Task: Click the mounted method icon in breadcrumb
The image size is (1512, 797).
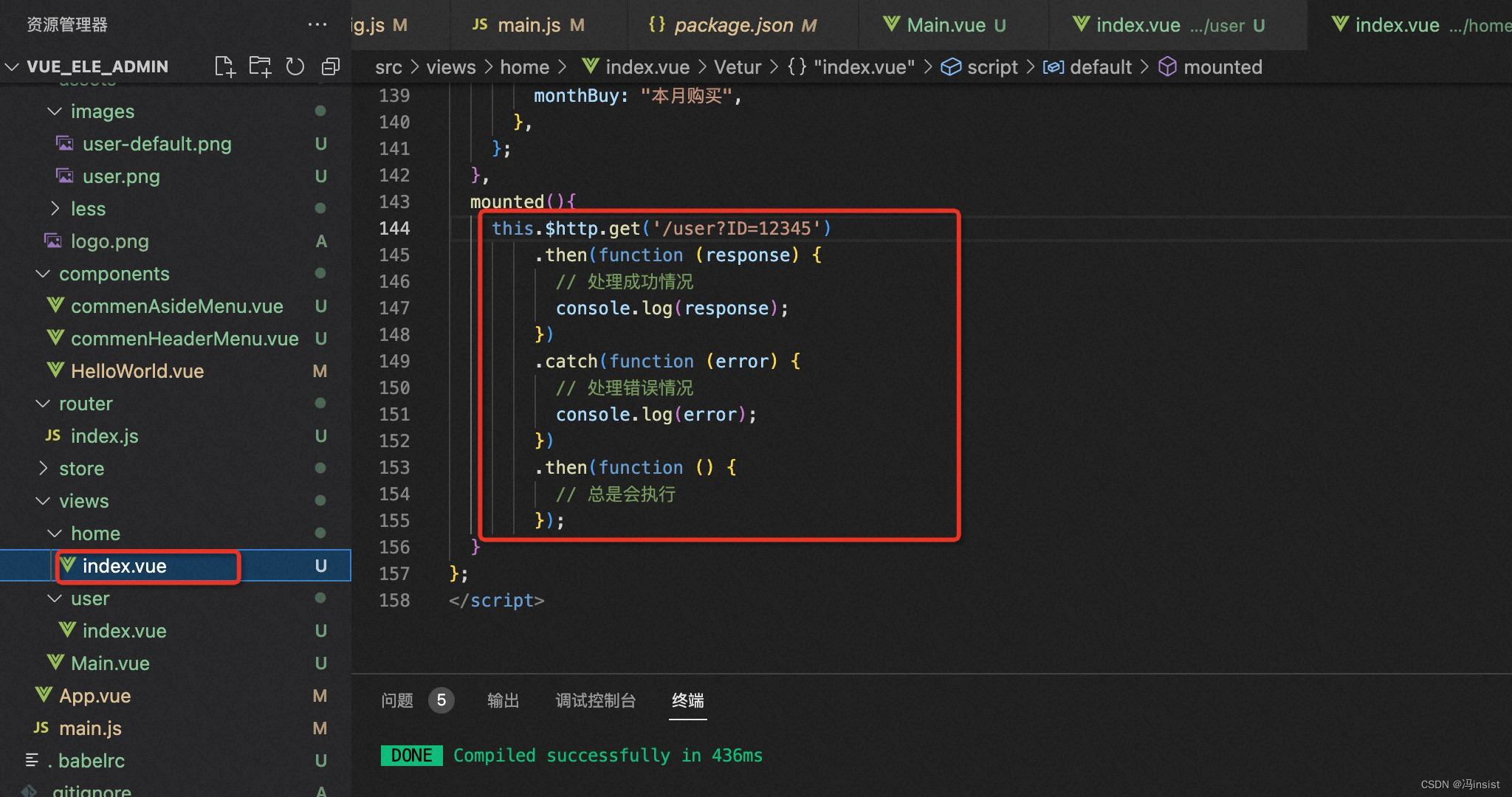Action: [x=1167, y=67]
